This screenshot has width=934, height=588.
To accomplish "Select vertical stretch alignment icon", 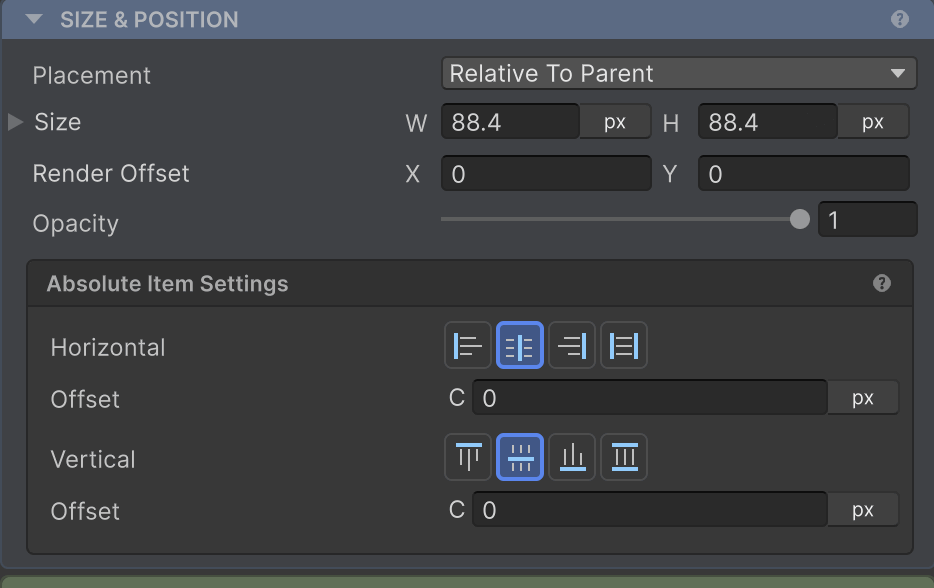I will 624,457.
